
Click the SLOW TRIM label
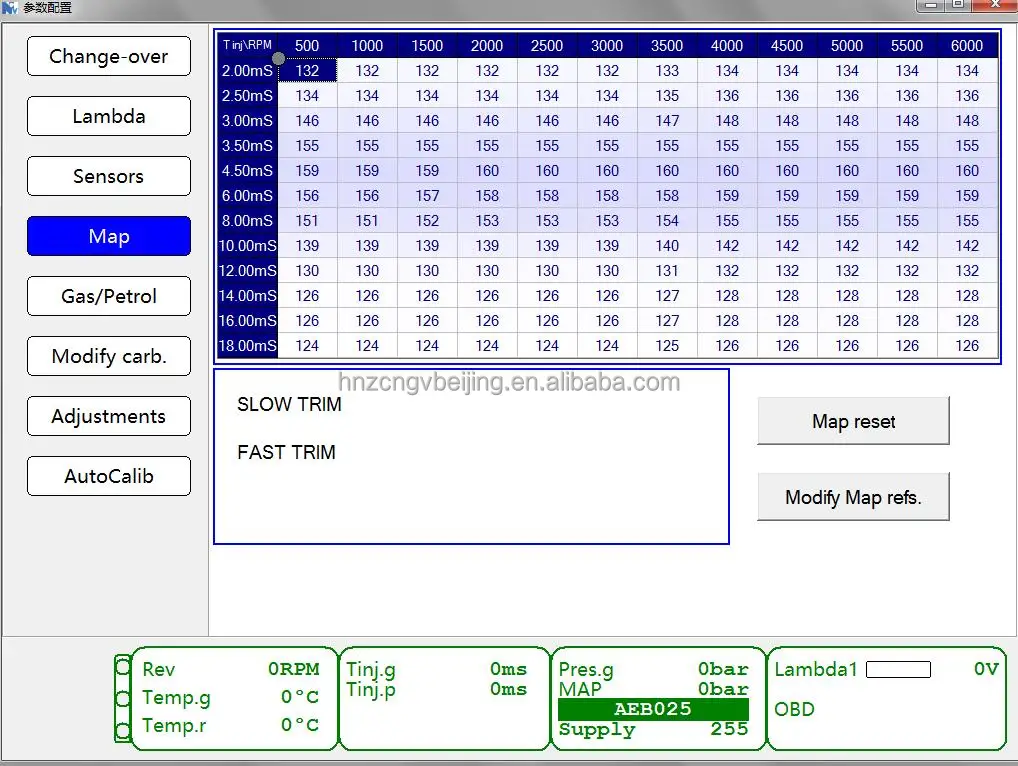(289, 404)
